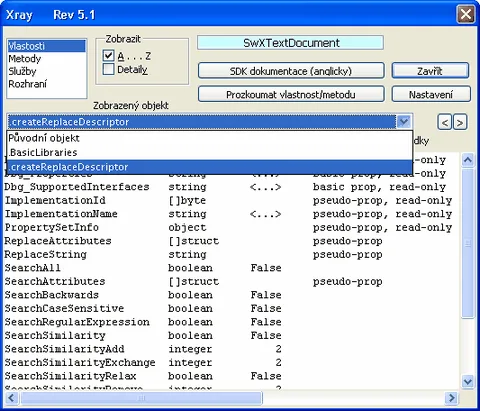Click the Prozkoumat vlastnost/metodu button
The height and width of the screenshot is (411, 480).
tap(291, 94)
